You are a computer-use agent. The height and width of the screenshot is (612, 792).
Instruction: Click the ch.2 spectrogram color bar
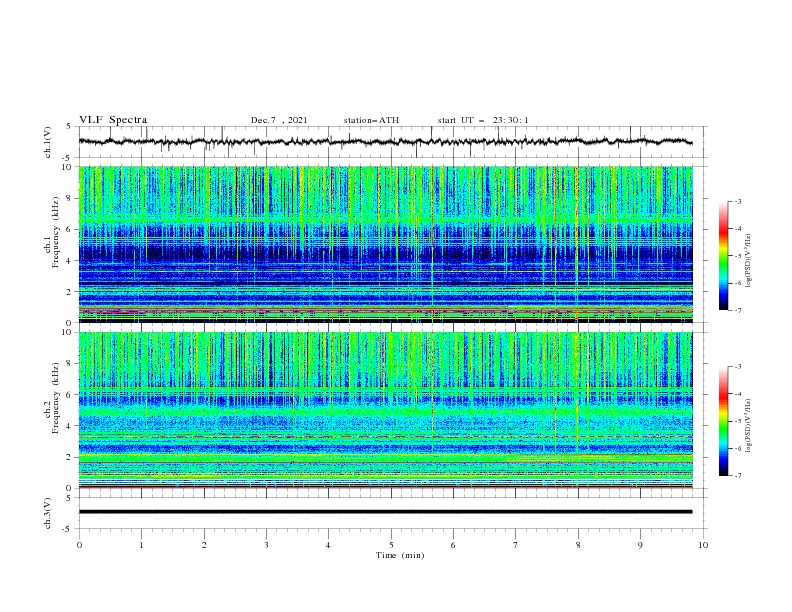coord(723,421)
